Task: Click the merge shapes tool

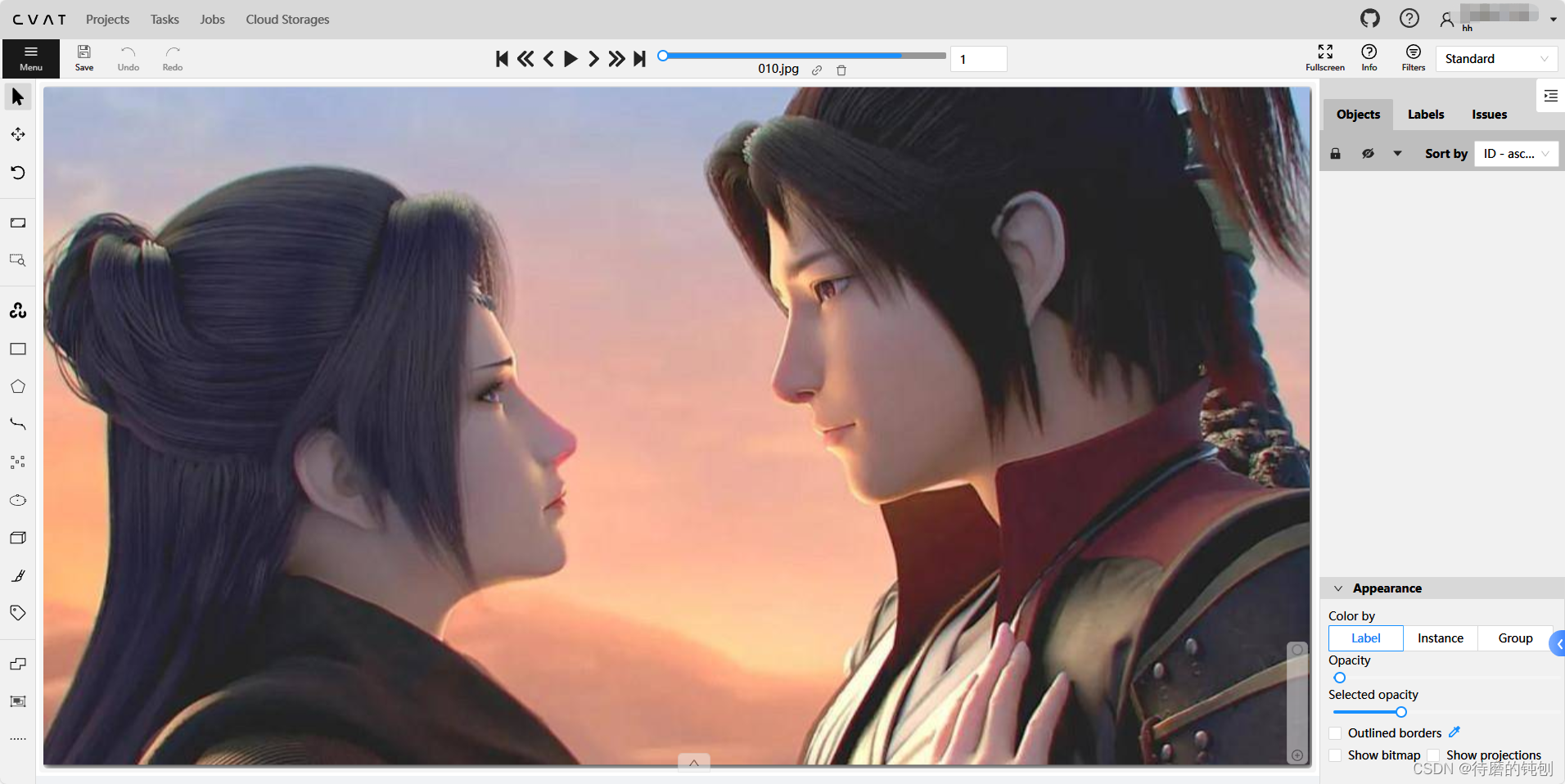Action: [x=17, y=664]
